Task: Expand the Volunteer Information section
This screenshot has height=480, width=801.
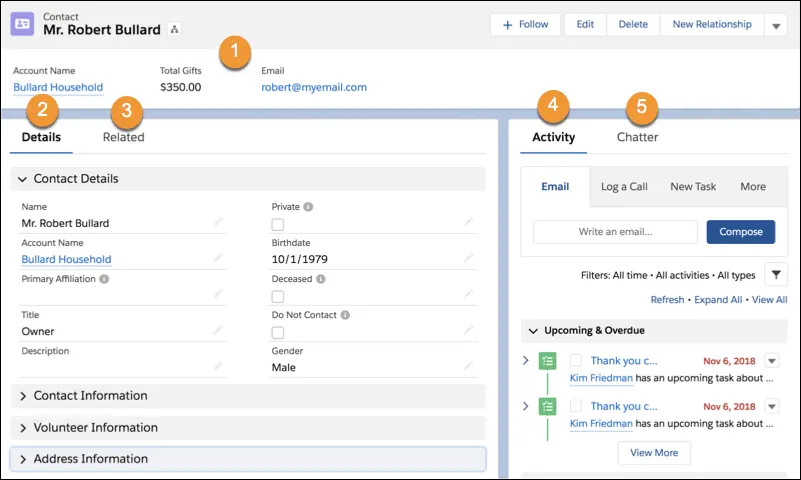Action: (95, 428)
